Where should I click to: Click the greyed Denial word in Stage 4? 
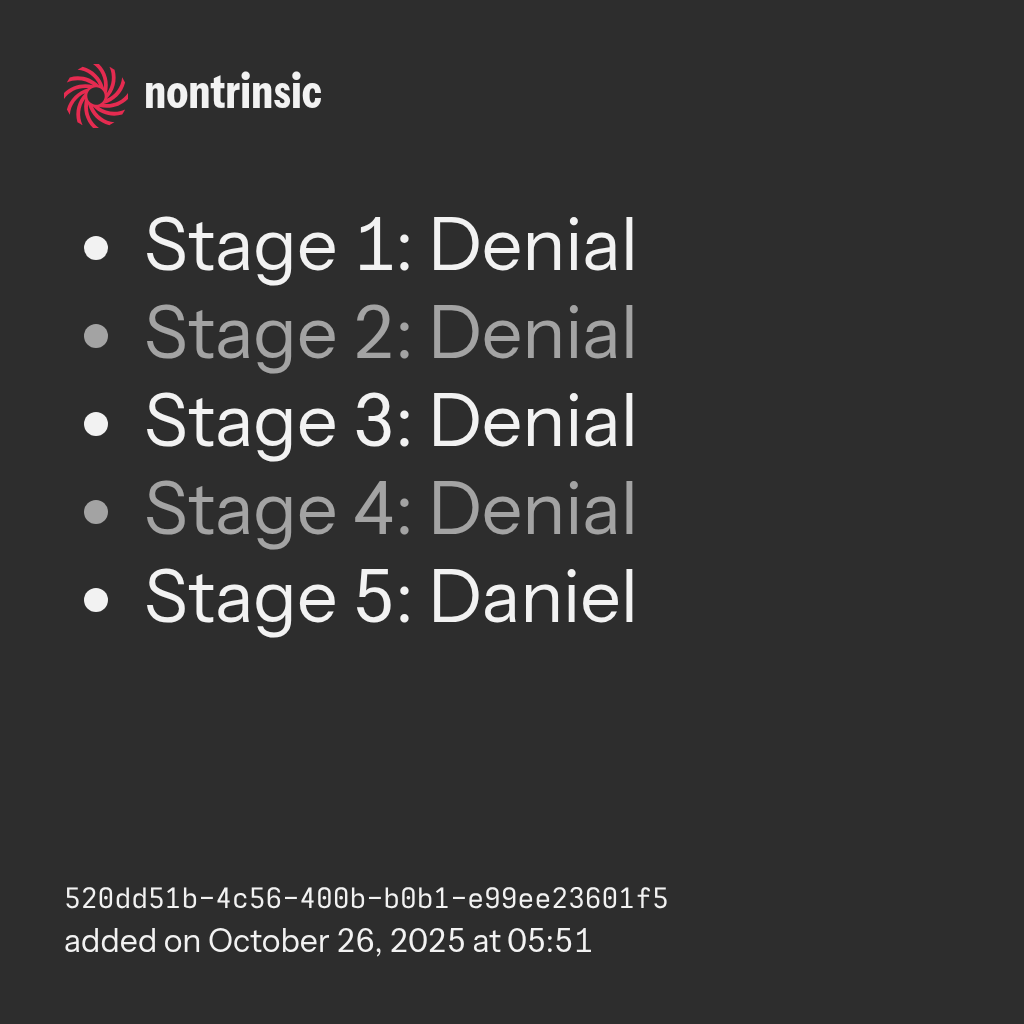533,510
